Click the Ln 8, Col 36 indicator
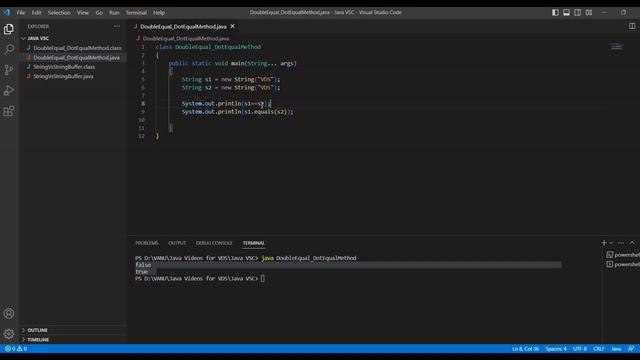The image size is (640, 360). [525, 349]
